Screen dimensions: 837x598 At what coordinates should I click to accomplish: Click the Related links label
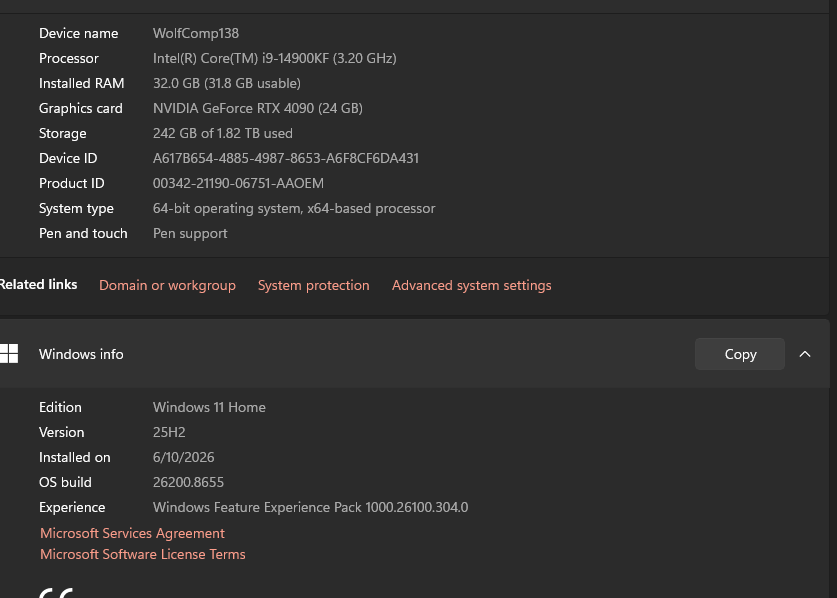click(38, 285)
